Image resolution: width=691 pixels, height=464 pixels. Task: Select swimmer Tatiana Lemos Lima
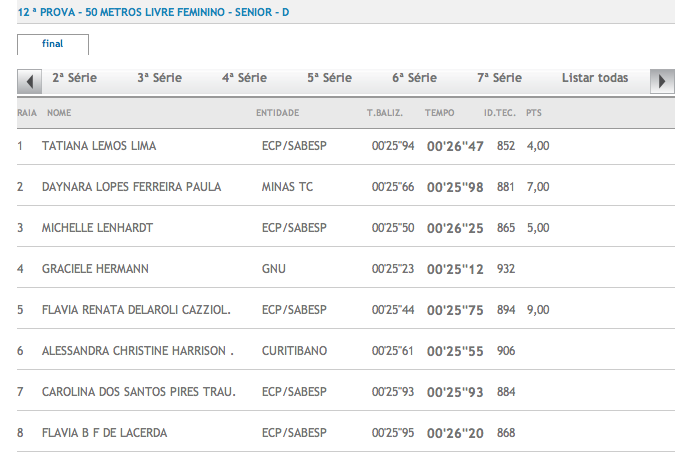pos(99,146)
